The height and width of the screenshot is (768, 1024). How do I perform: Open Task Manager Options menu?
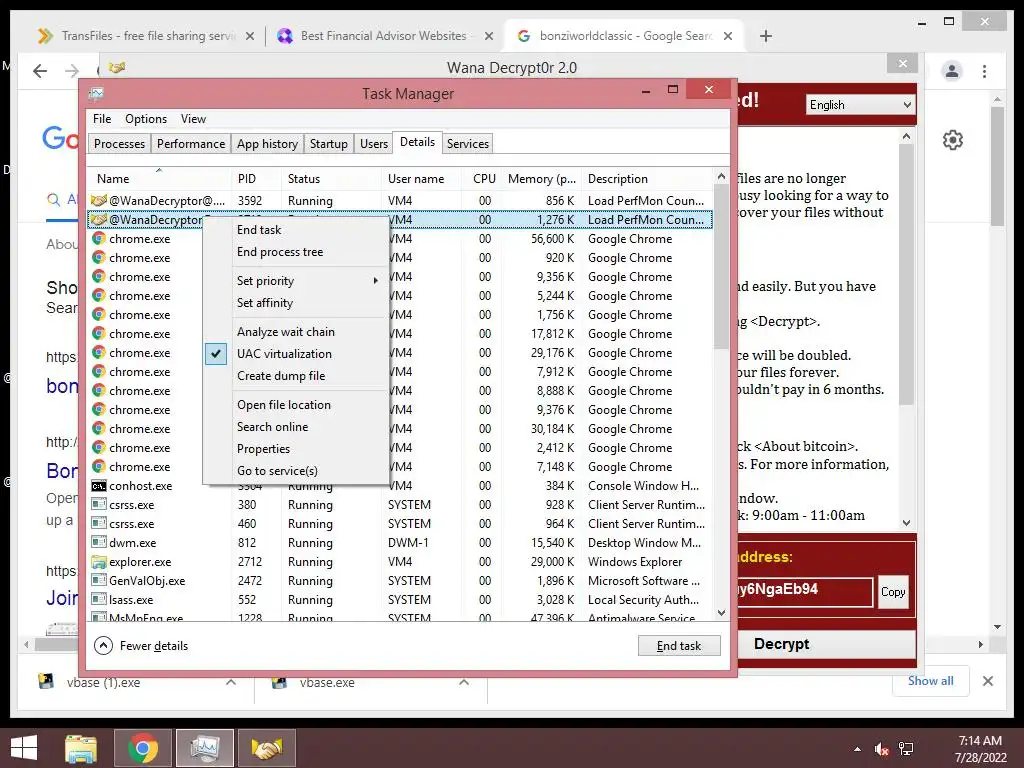pos(146,119)
